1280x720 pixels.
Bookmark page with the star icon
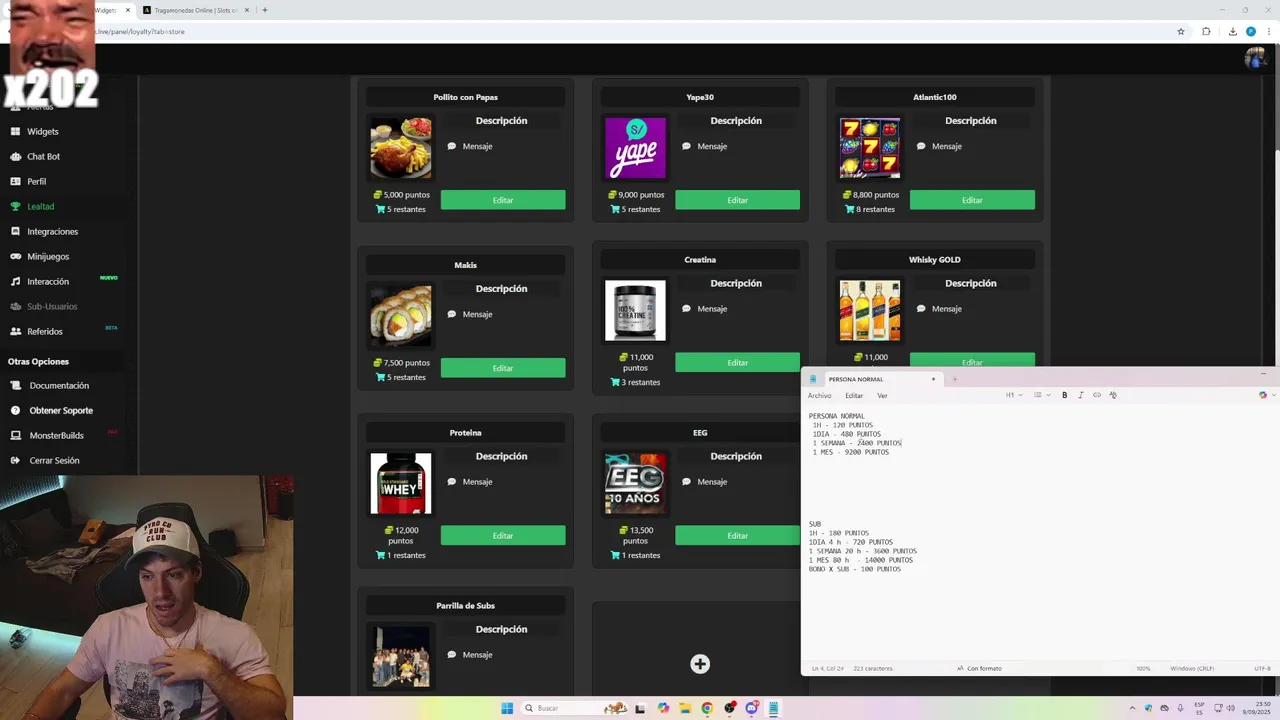[x=1181, y=31]
